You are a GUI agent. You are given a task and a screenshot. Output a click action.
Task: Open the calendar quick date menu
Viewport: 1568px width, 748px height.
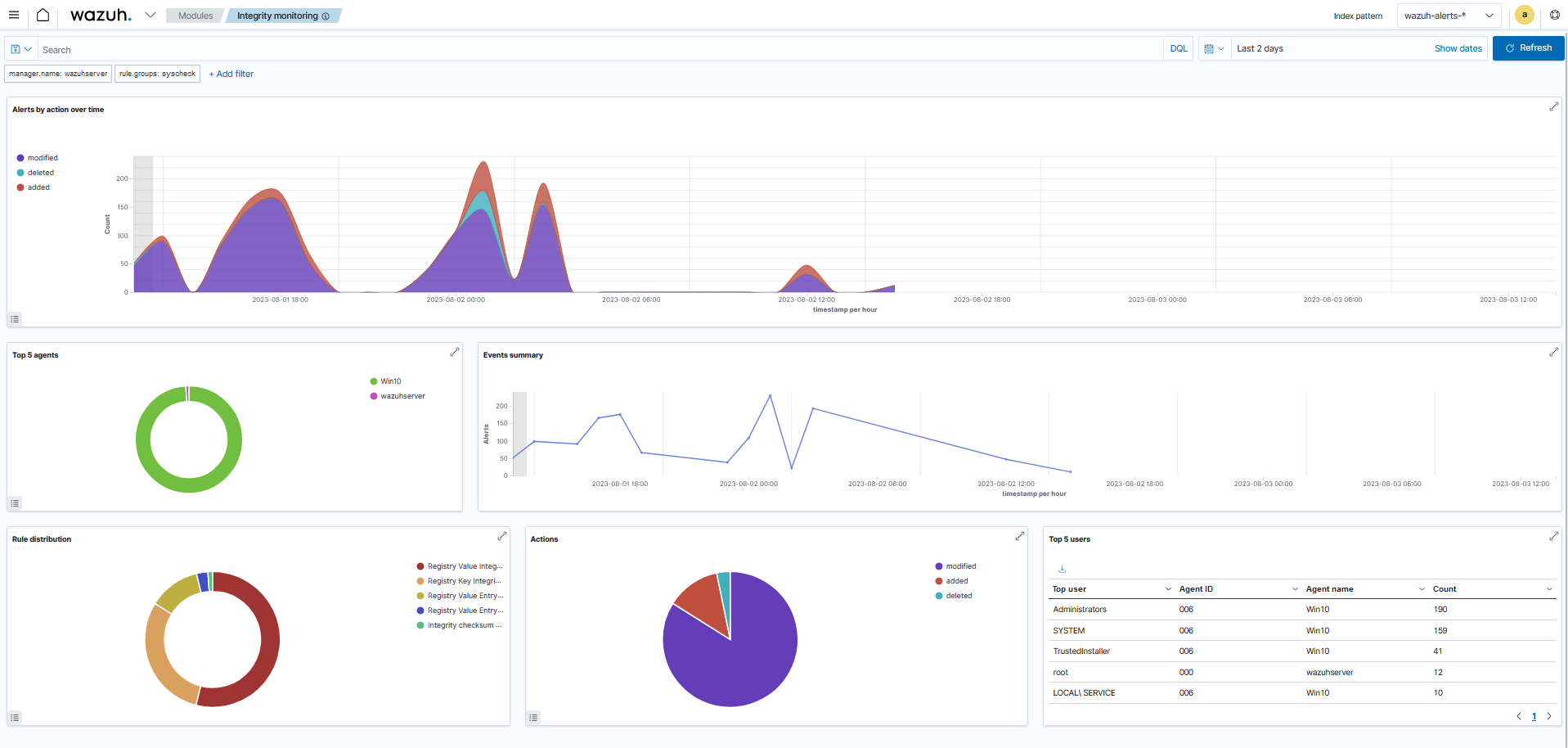coord(1214,49)
